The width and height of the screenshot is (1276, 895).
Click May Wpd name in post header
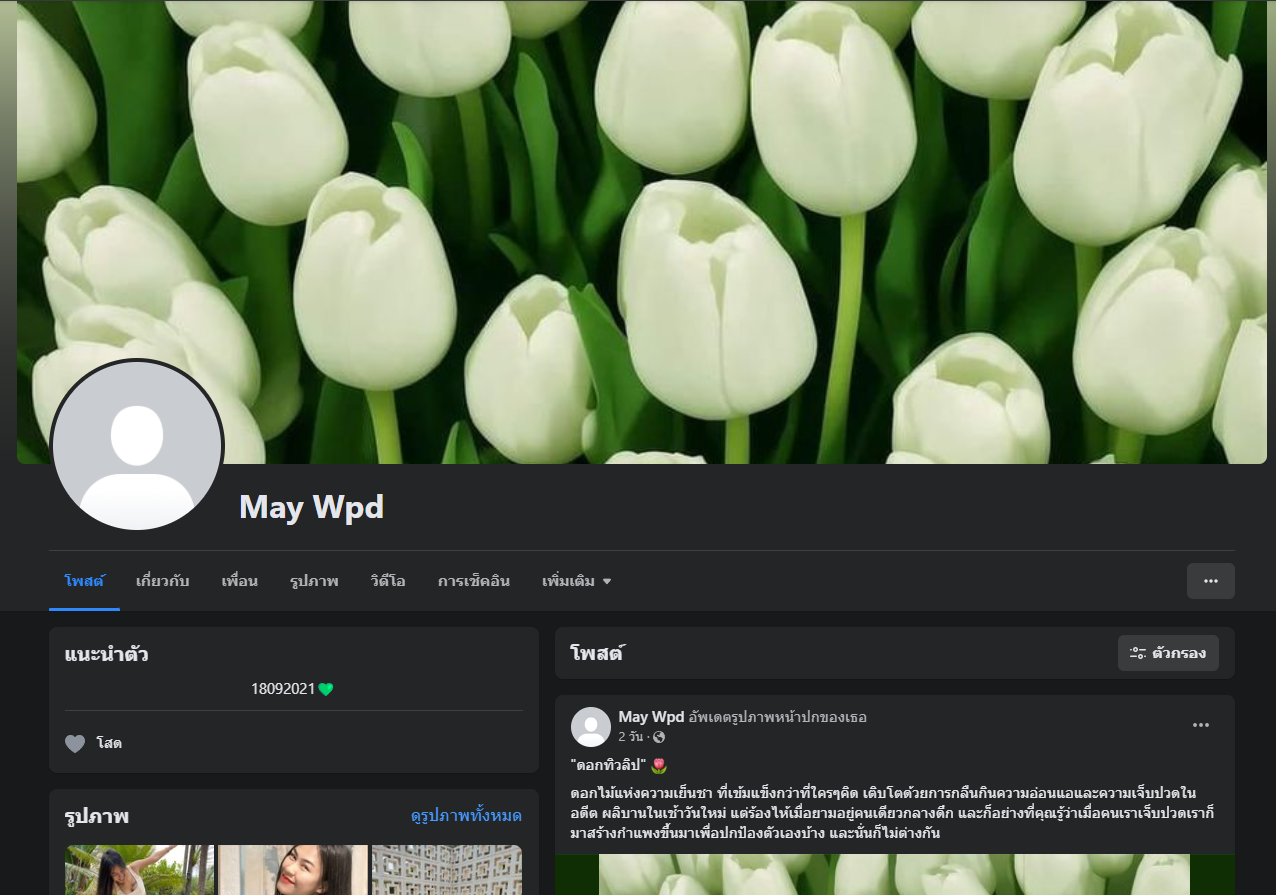pyautogui.click(x=651, y=717)
